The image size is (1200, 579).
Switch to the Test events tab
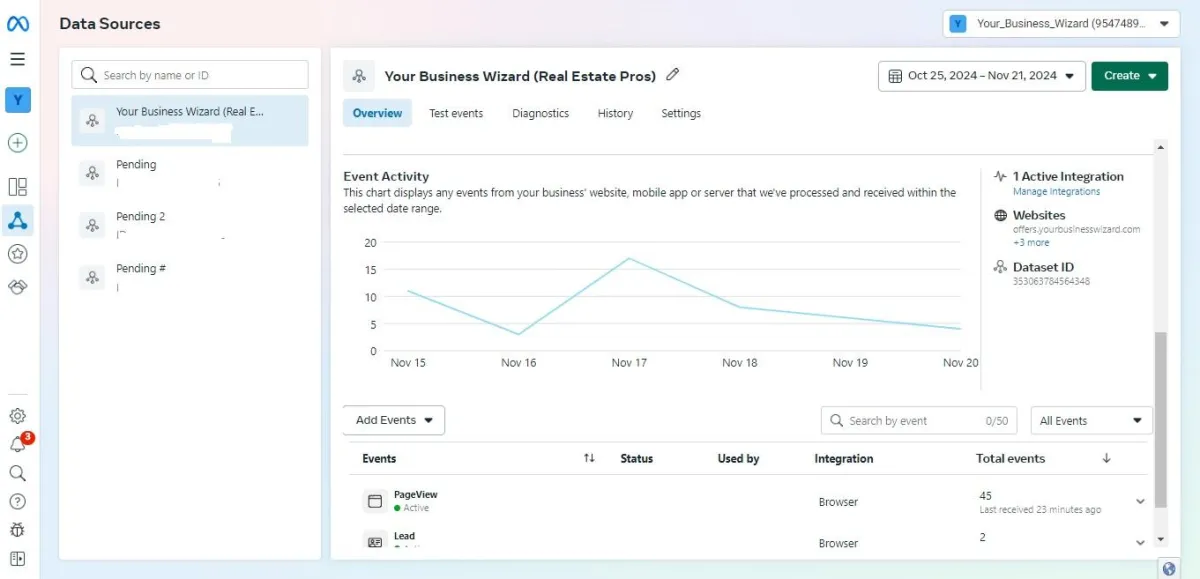[456, 114]
